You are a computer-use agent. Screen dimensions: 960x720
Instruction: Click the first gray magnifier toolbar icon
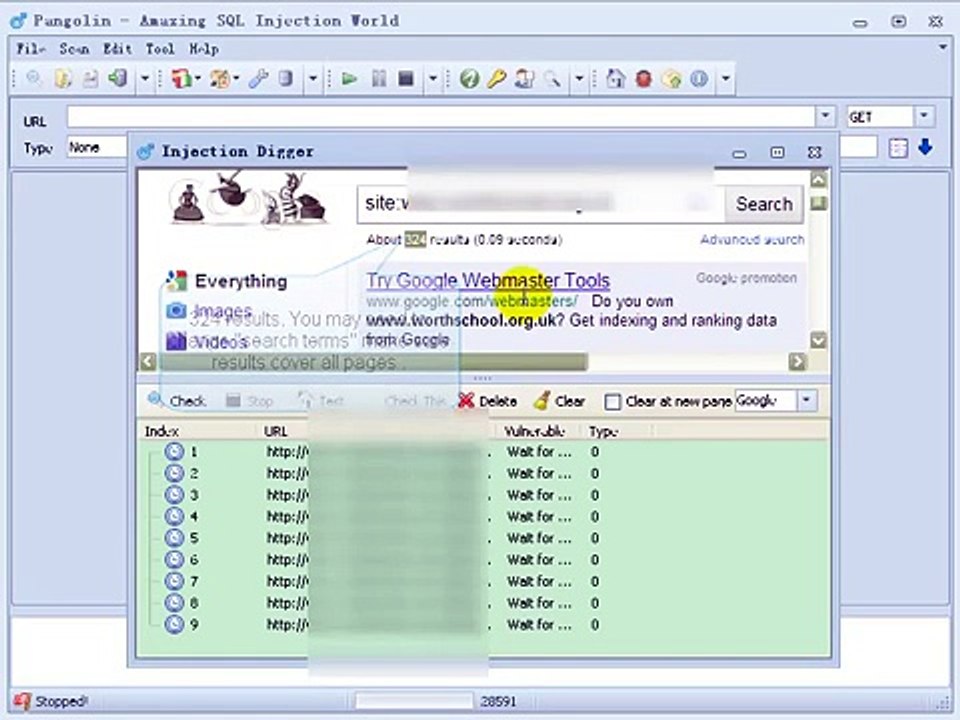point(34,78)
